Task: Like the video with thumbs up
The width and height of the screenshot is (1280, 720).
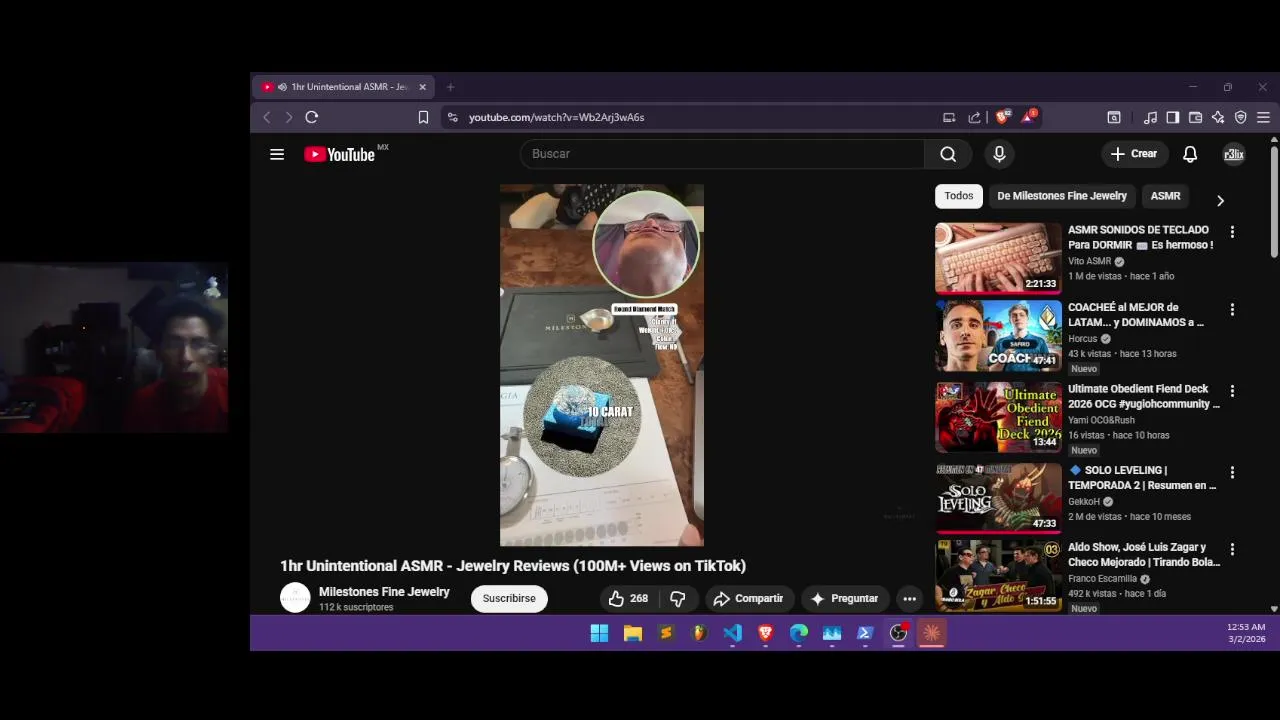Action: [x=628, y=598]
